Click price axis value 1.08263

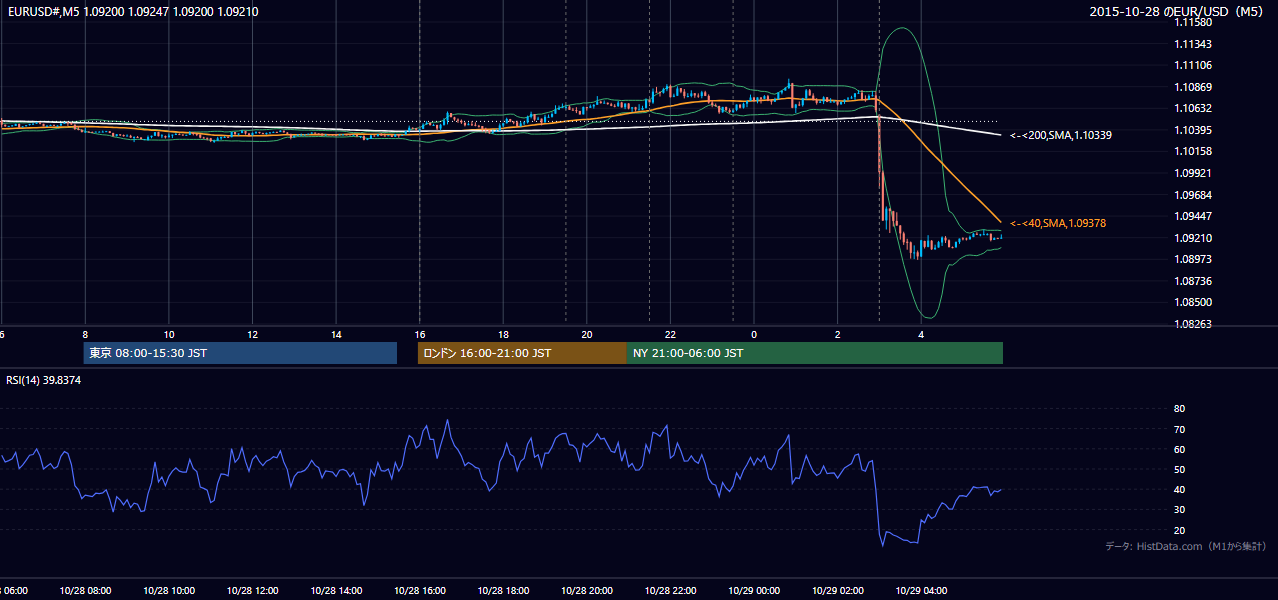[1192, 324]
